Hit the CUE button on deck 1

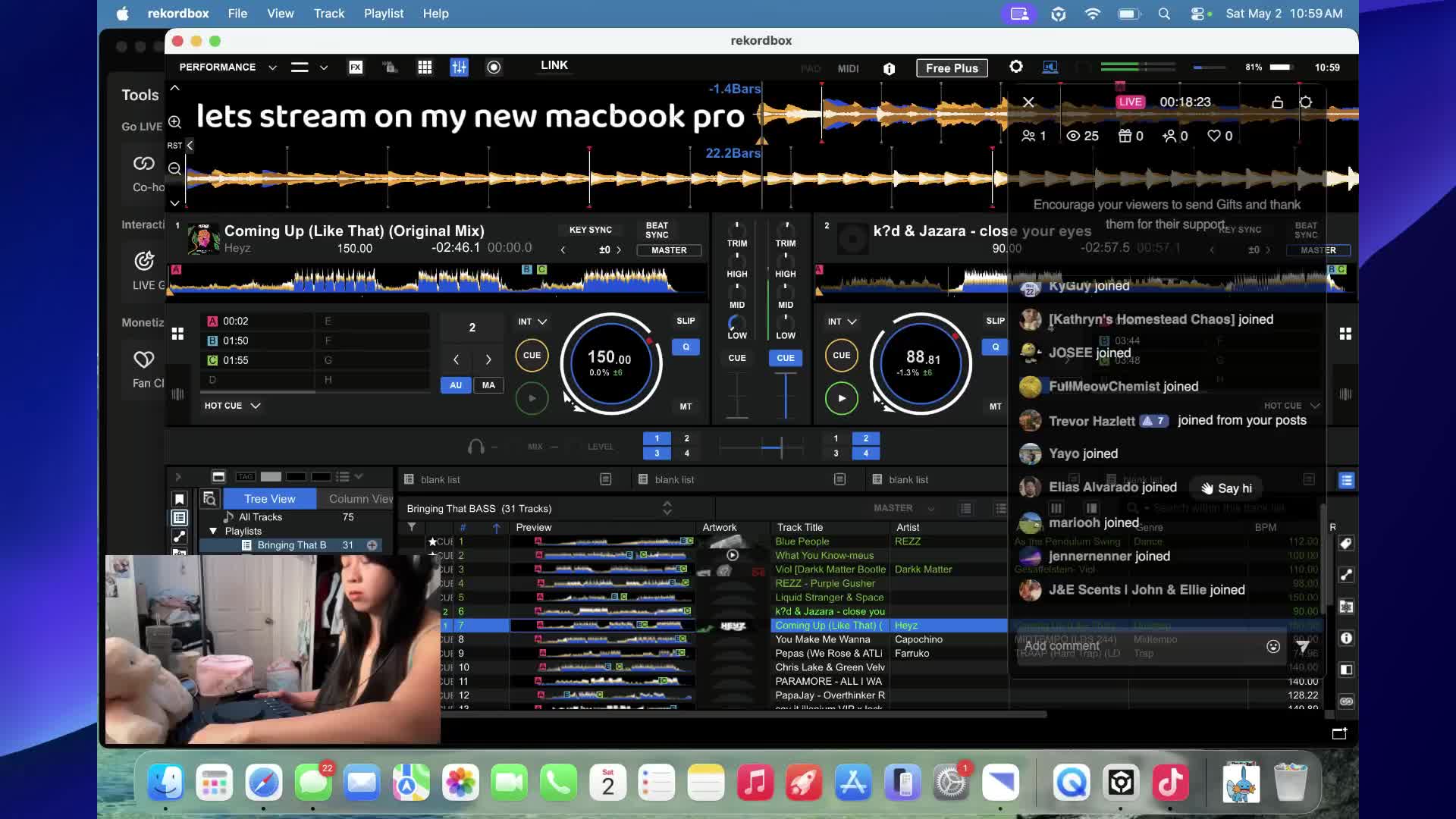pos(532,355)
